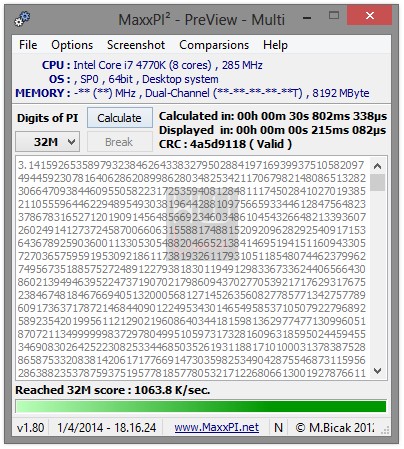404x449 pixels.
Task: Minimize the MaxxPI window
Action: coord(307,17)
